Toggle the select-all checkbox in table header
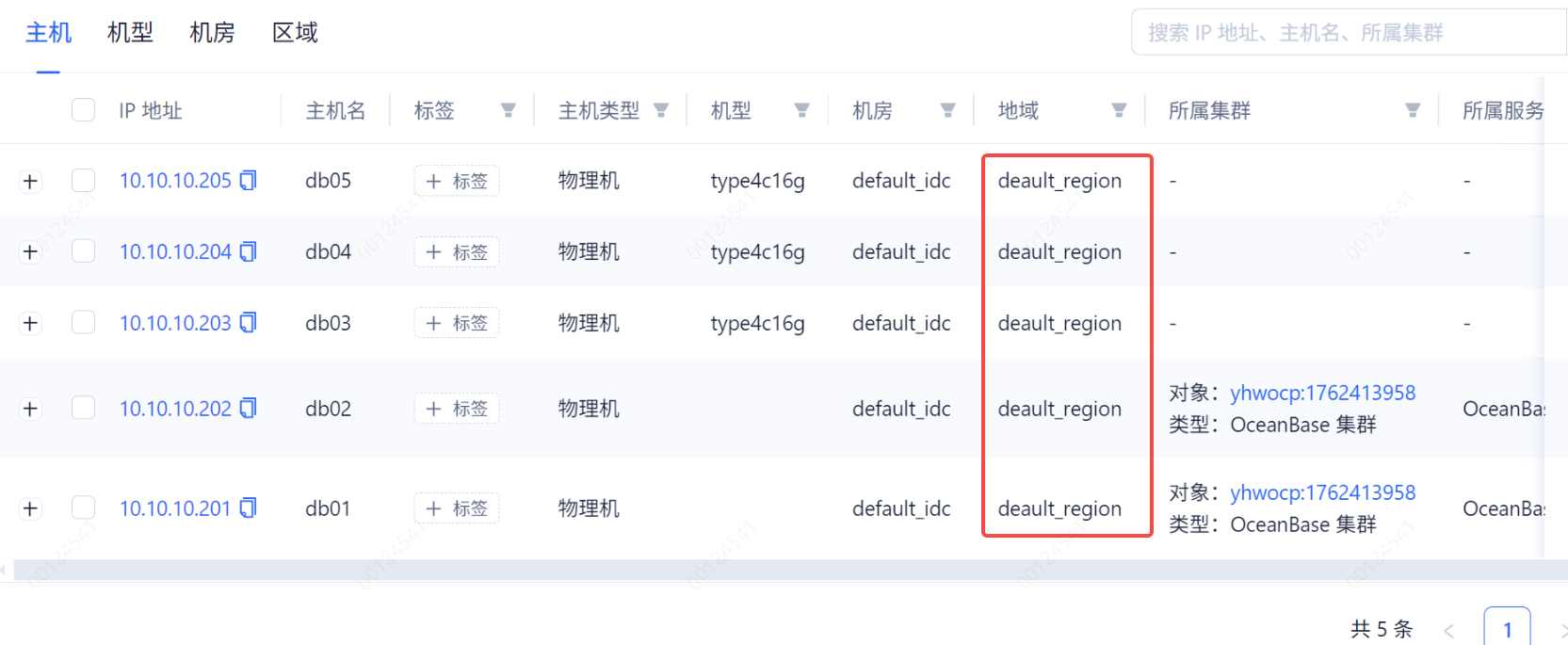The width and height of the screenshot is (1568, 645). tap(84, 110)
